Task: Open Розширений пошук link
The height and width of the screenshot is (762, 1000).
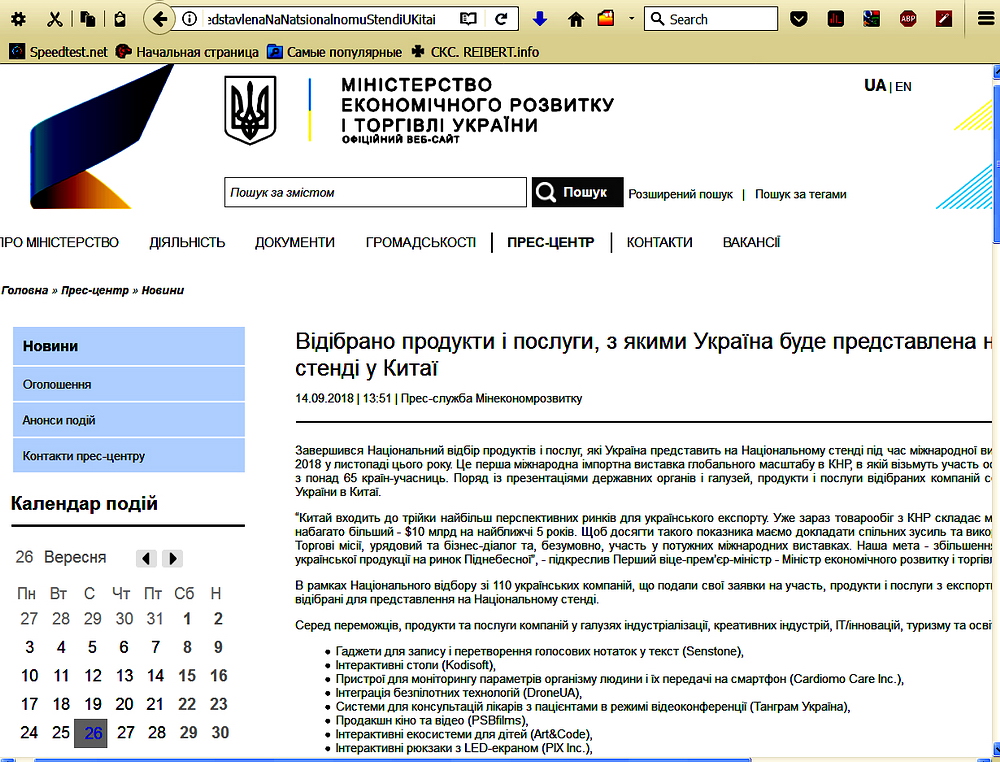Action: [x=680, y=194]
